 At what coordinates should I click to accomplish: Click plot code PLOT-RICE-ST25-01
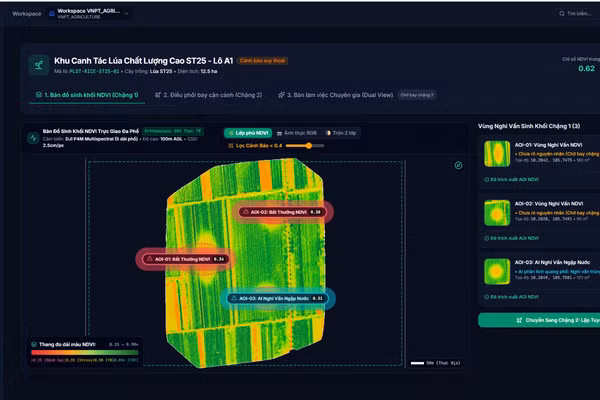pyautogui.click(x=94, y=72)
